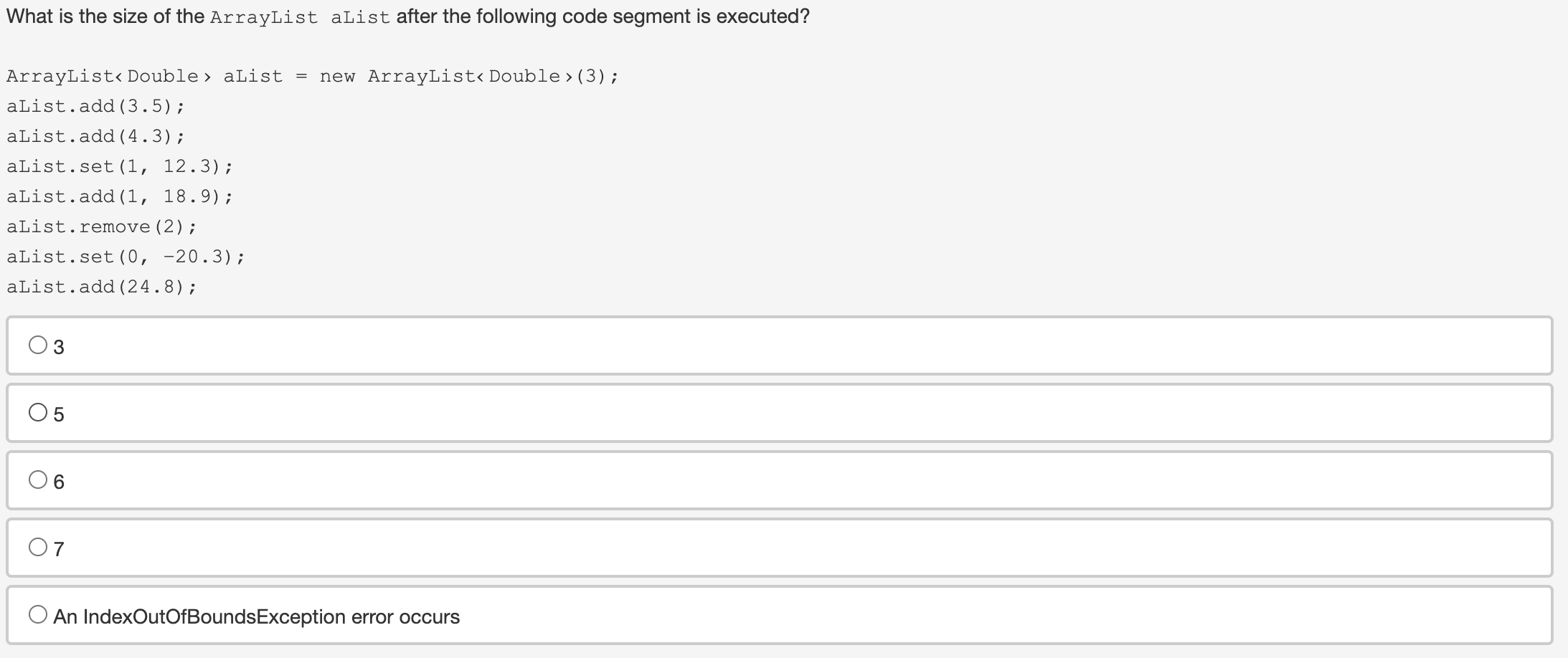Click the aList.remove(2) code line

coord(101,226)
